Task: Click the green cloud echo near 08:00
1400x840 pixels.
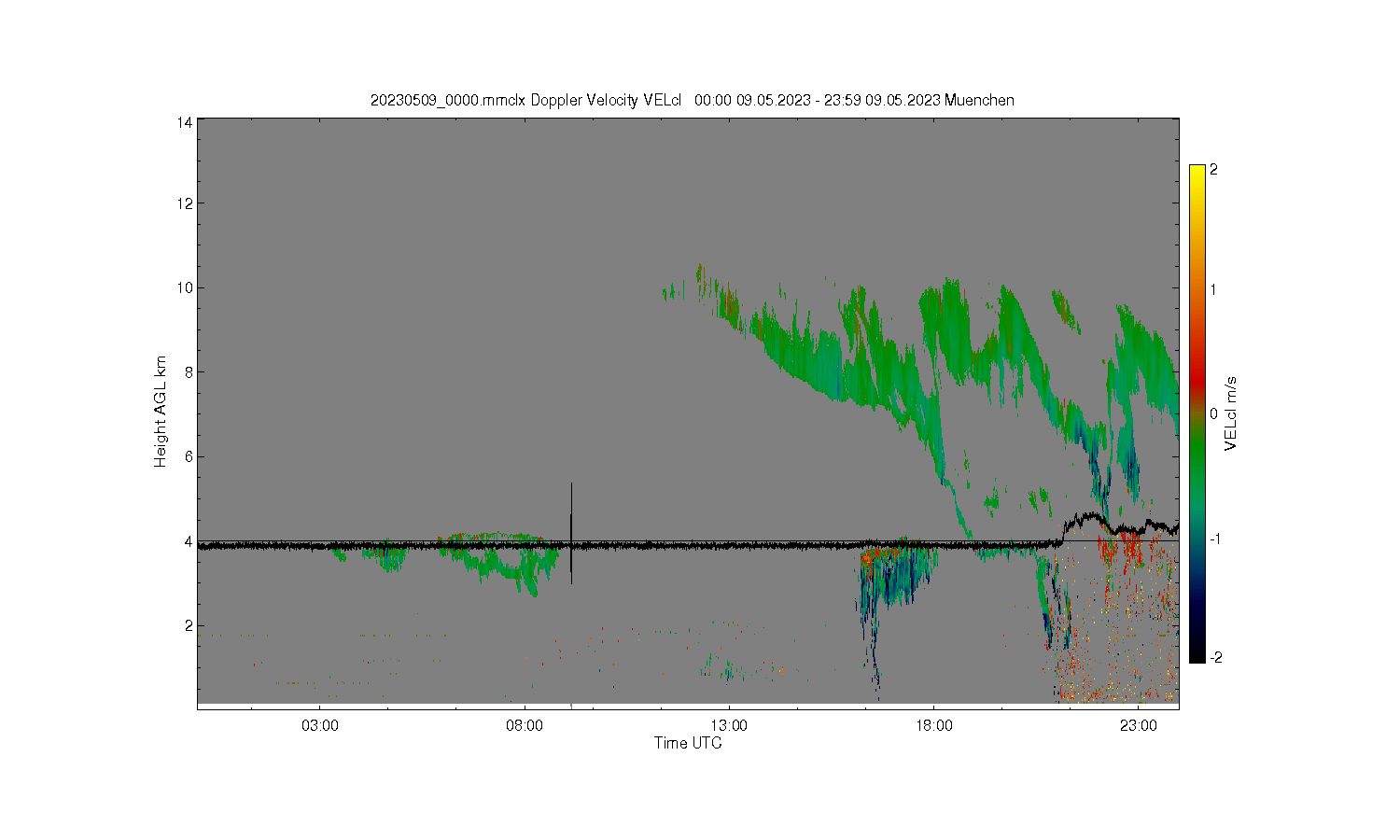Action: click(x=500, y=562)
